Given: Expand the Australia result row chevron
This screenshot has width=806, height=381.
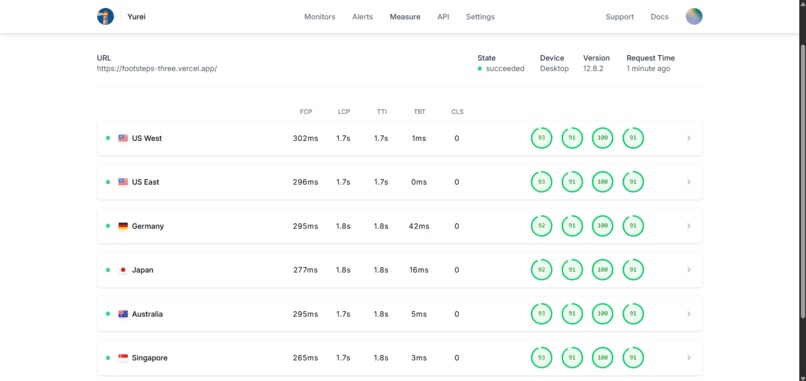Looking at the screenshot, I should tap(689, 314).
